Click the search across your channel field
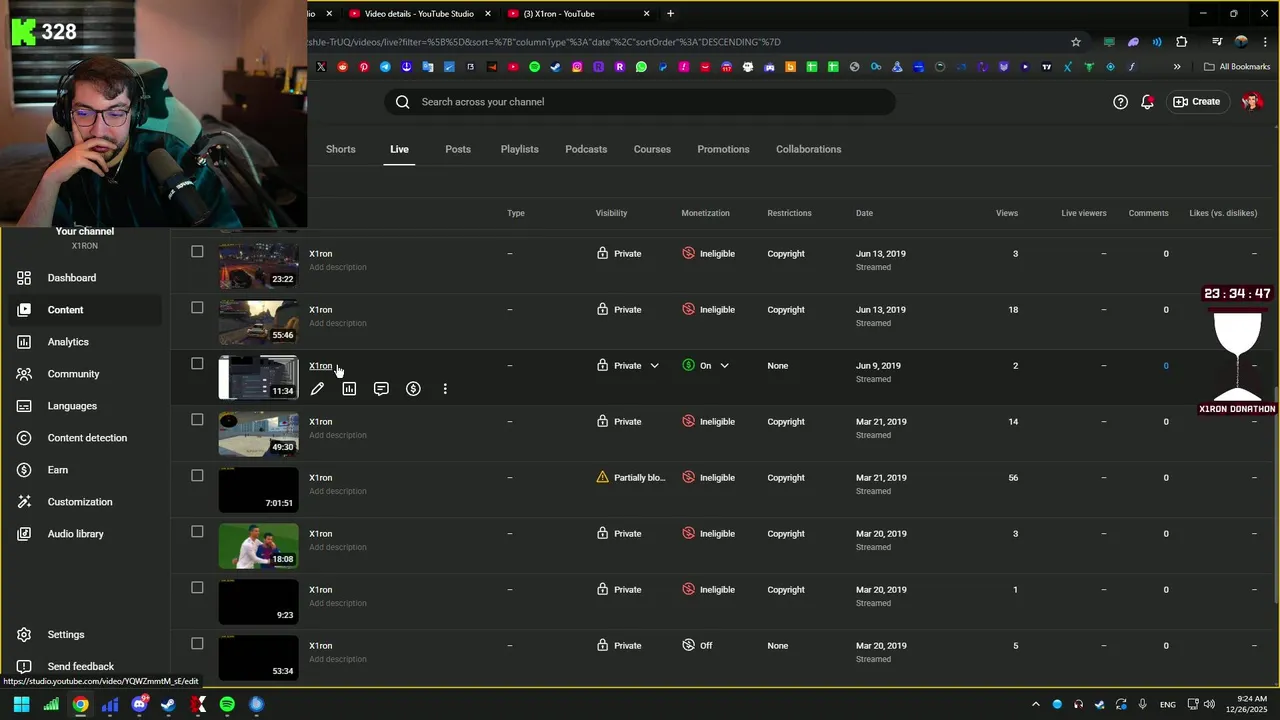The height and width of the screenshot is (720, 1280). pos(640,102)
